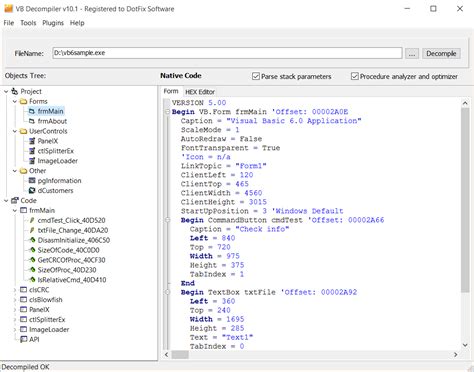Click the horizontal scroll right arrow
474x372 pixels.
coord(456,355)
